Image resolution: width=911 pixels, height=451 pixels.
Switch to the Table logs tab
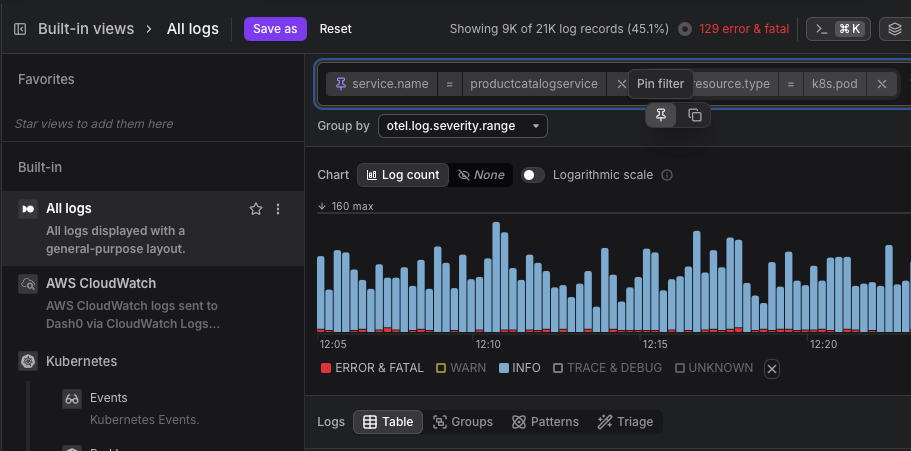[388, 422]
